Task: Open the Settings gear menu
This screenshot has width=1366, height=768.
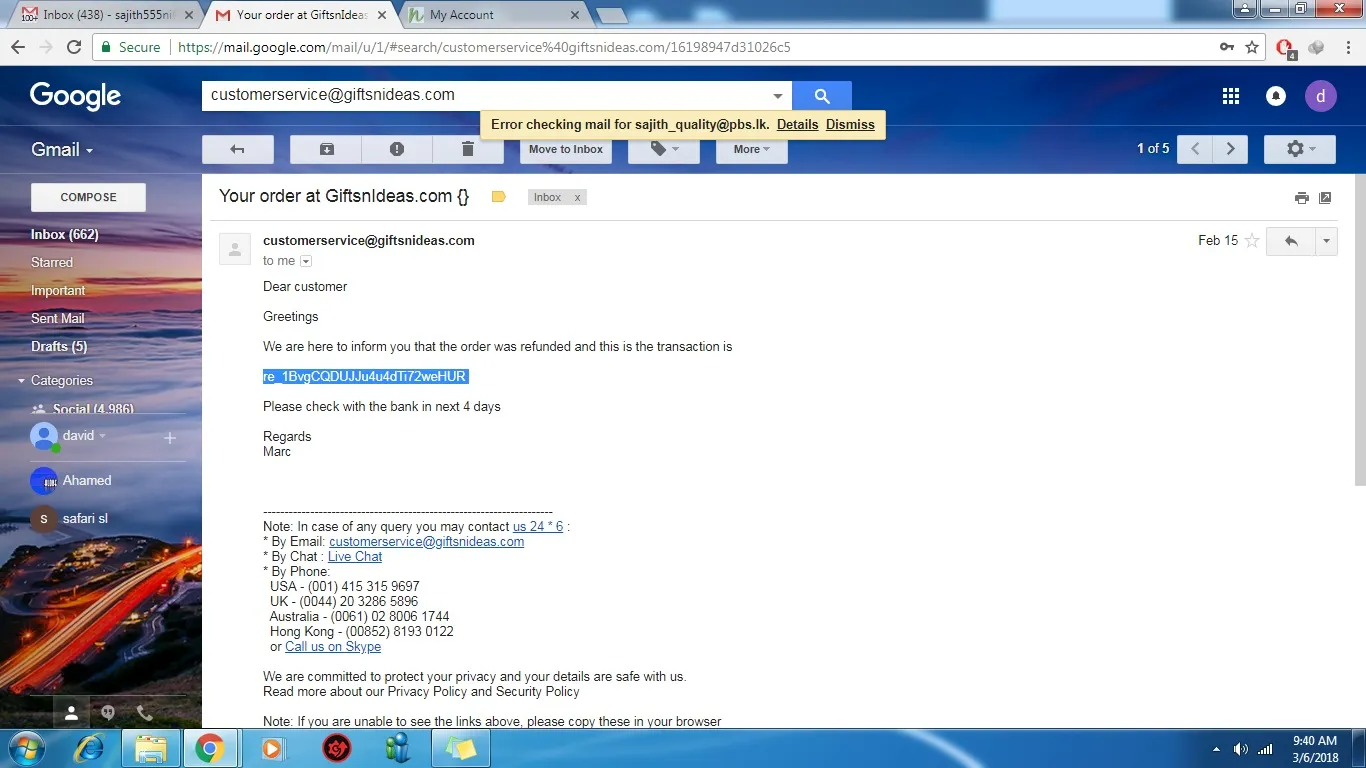Action: 1300,149
